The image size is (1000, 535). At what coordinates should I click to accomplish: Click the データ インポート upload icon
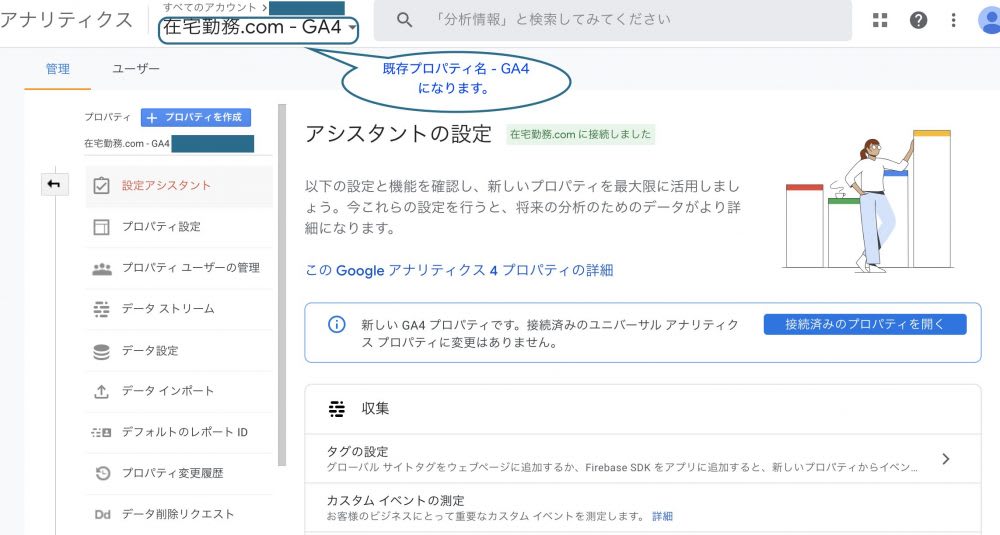tap(101, 392)
